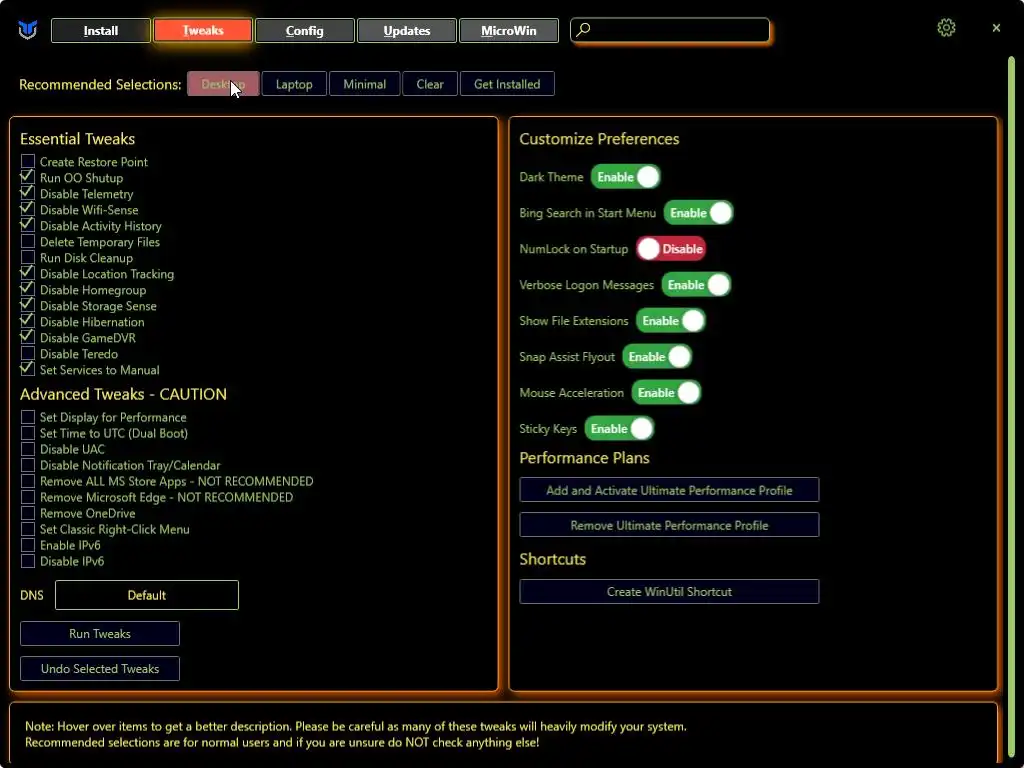Click Create WinUtil Shortcut
1024x768 pixels.
point(669,592)
